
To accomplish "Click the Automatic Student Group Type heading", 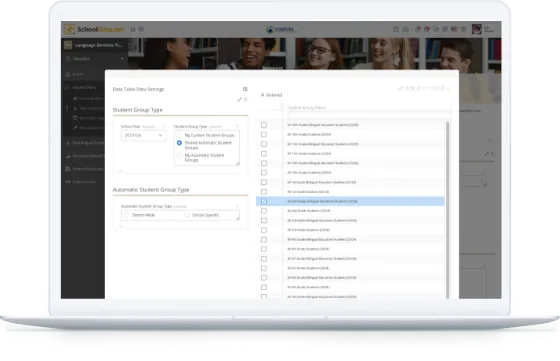I will [x=151, y=190].
